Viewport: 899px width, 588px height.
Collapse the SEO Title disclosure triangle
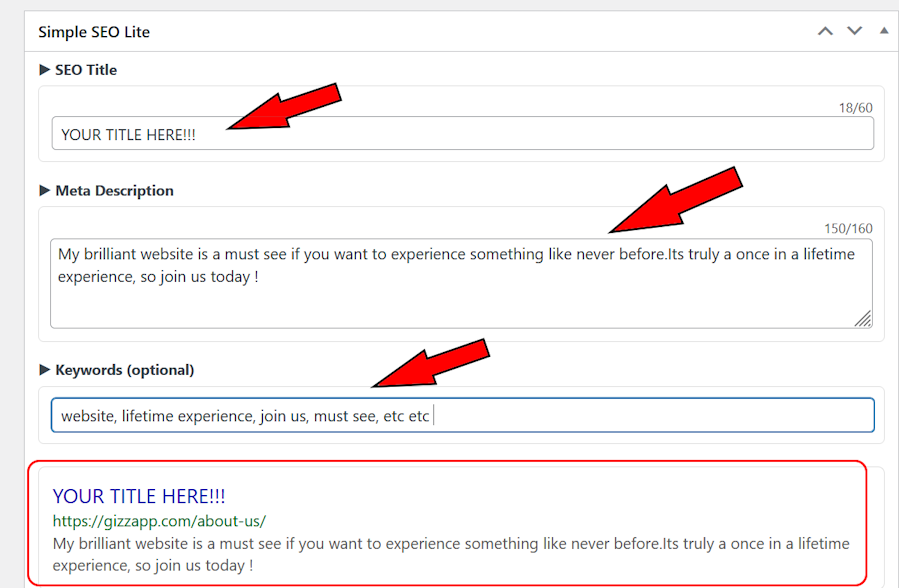coord(44,70)
